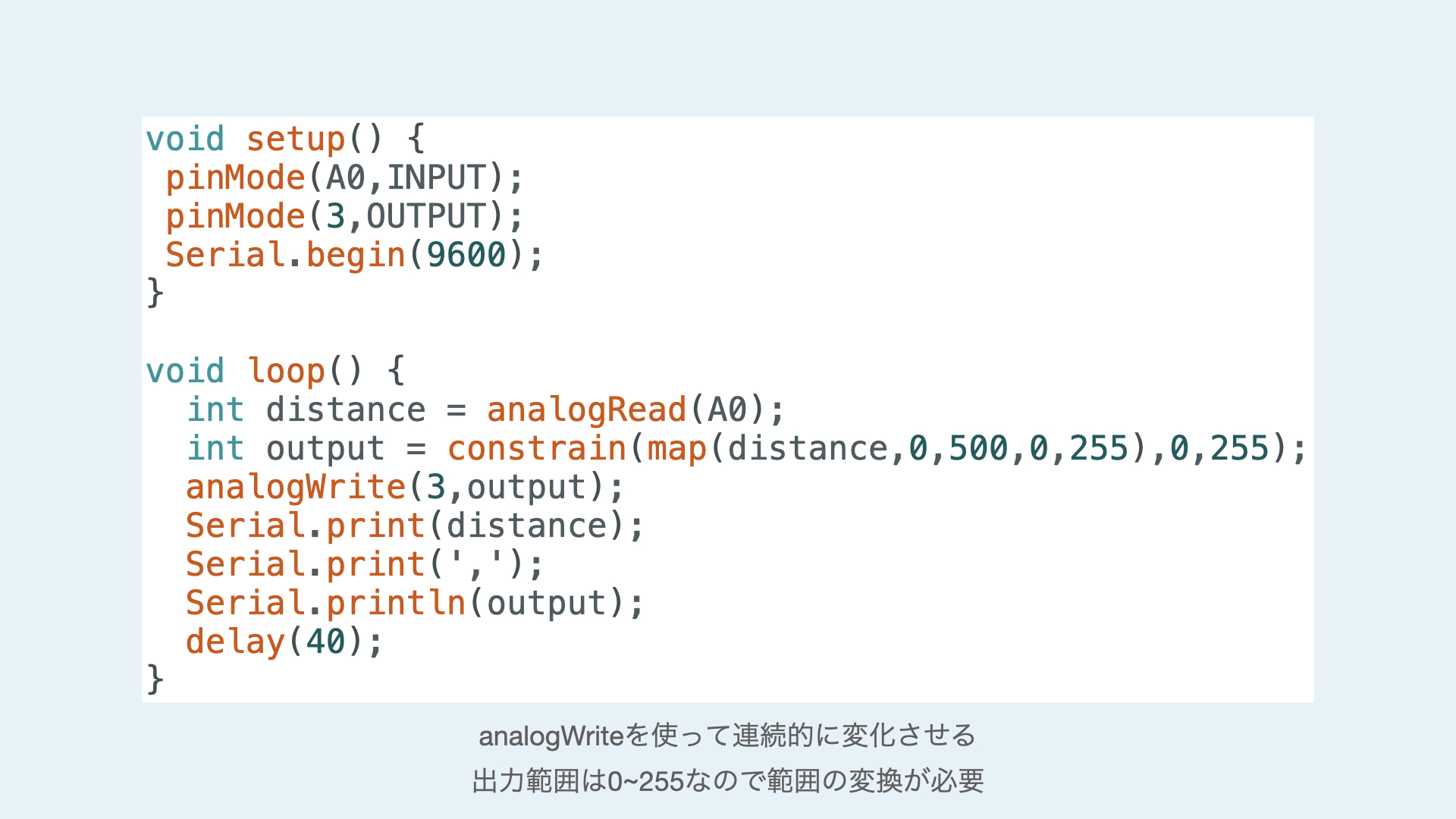Select the 40 delay value
Viewport: 1456px width, 819px height.
(326, 642)
